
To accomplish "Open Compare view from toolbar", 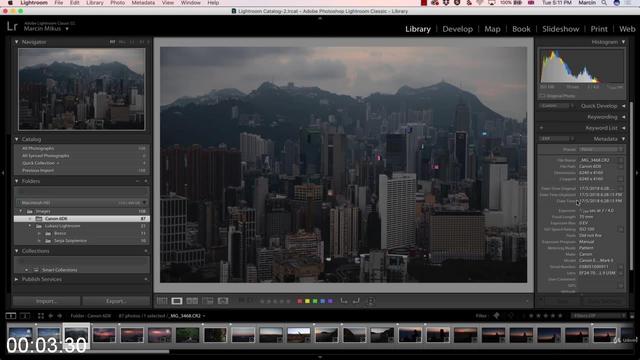I will (192, 301).
